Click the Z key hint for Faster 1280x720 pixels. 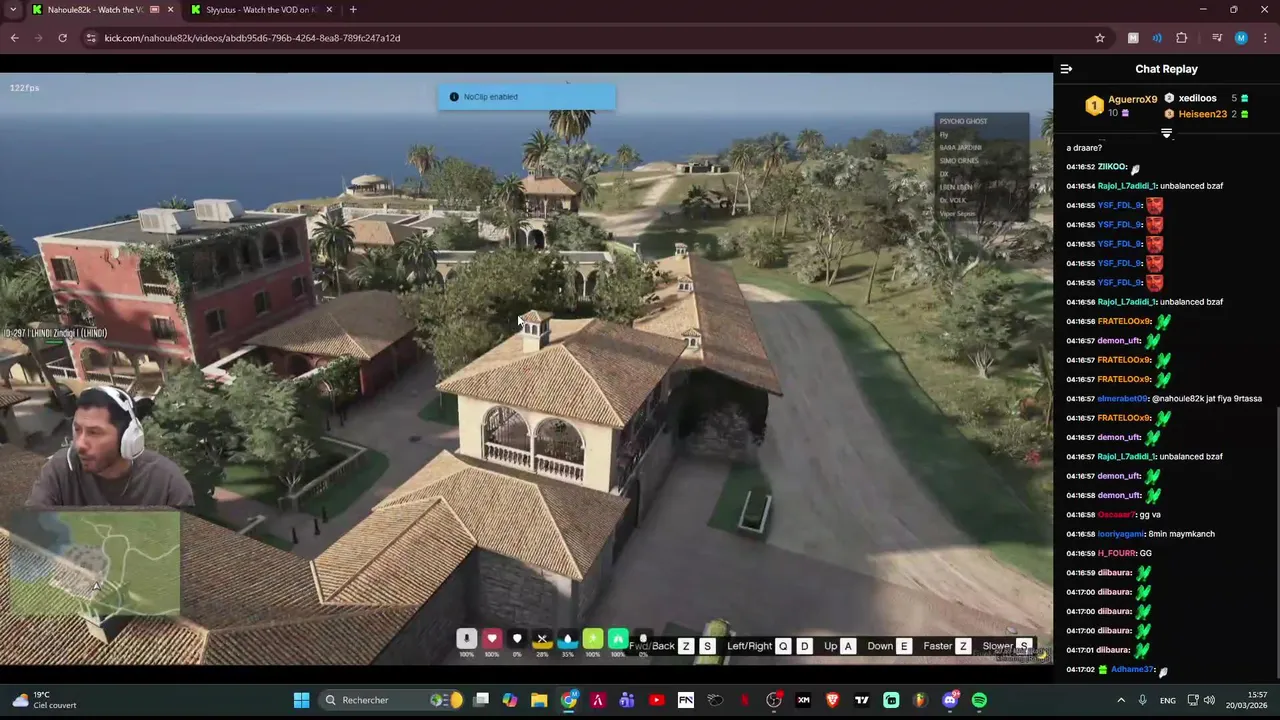963,647
